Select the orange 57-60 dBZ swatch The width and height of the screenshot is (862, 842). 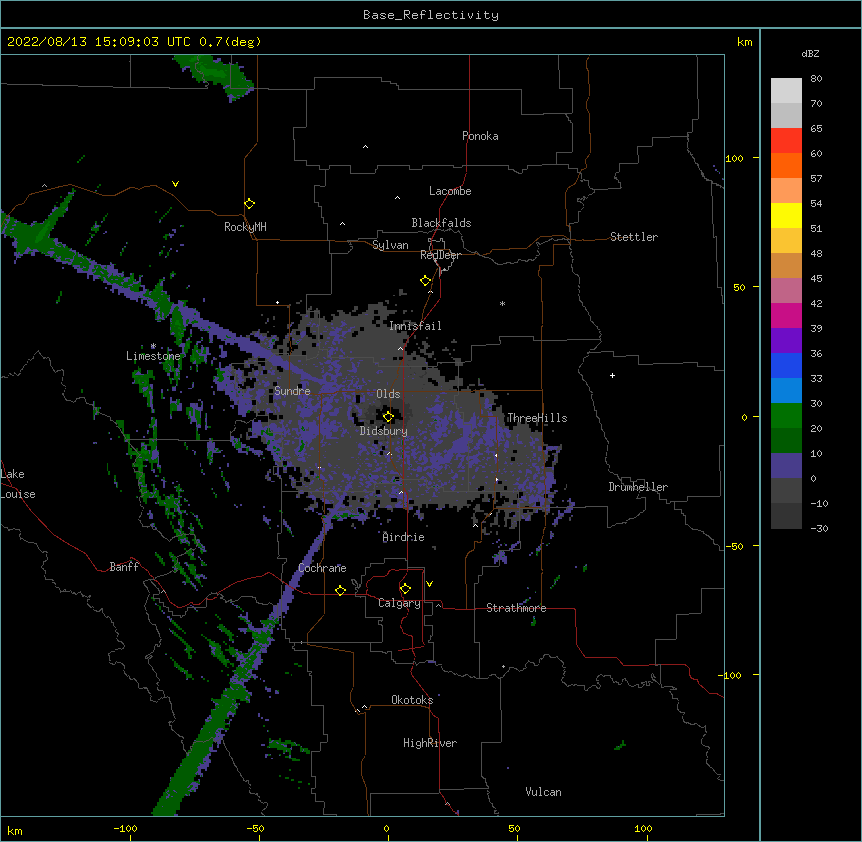point(786,166)
